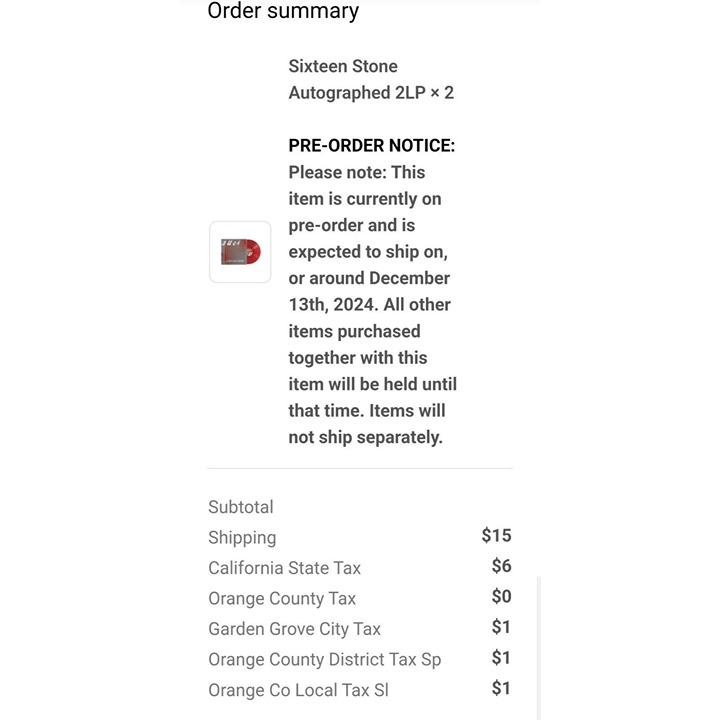The height and width of the screenshot is (720, 720).
Task: Click the vertical scrollbar beside tax amounts
Action: [539, 647]
